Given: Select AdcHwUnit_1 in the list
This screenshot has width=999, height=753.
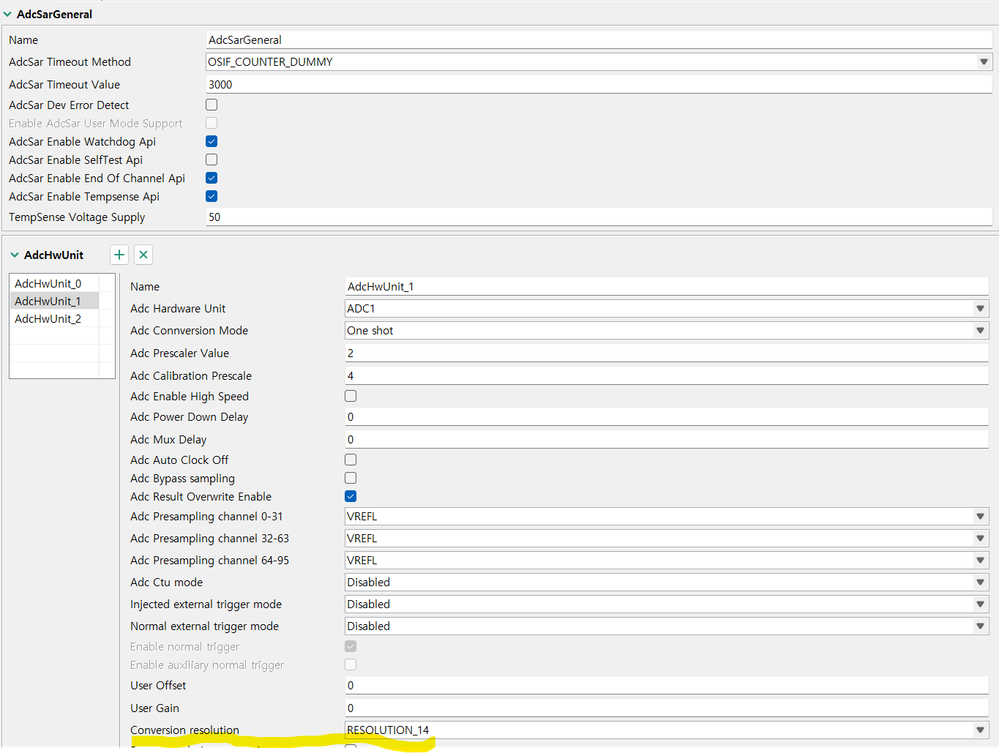Looking at the screenshot, I should (x=54, y=301).
